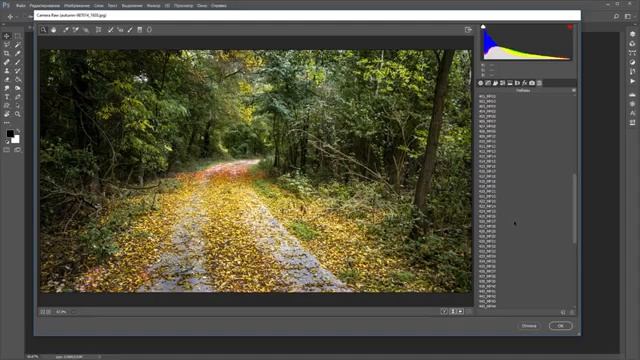This screenshot has width=640, height=360.
Task: Open the Tone Curve panel tab
Action: click(x=488, y=83)
